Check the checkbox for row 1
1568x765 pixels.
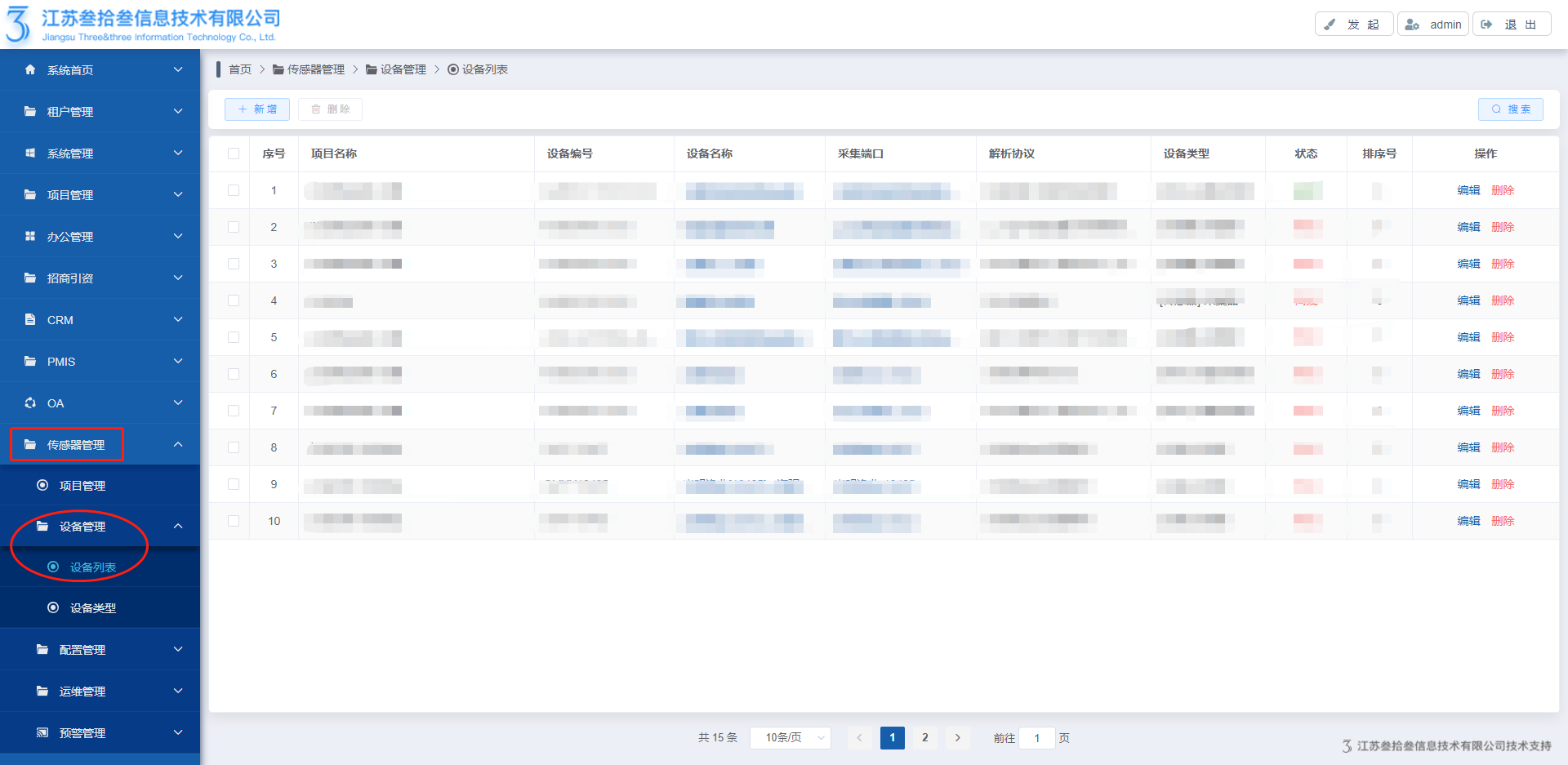[234, 190]
